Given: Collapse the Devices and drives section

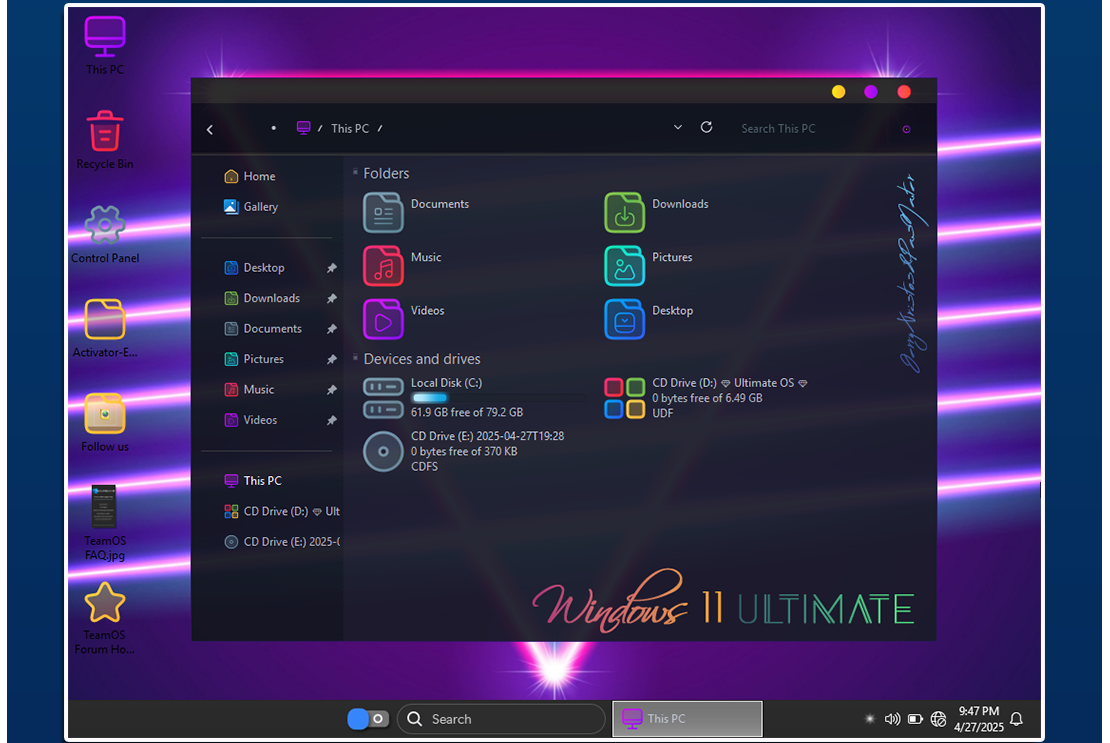Looking at the screenshot, I should (x=355, y=359).
